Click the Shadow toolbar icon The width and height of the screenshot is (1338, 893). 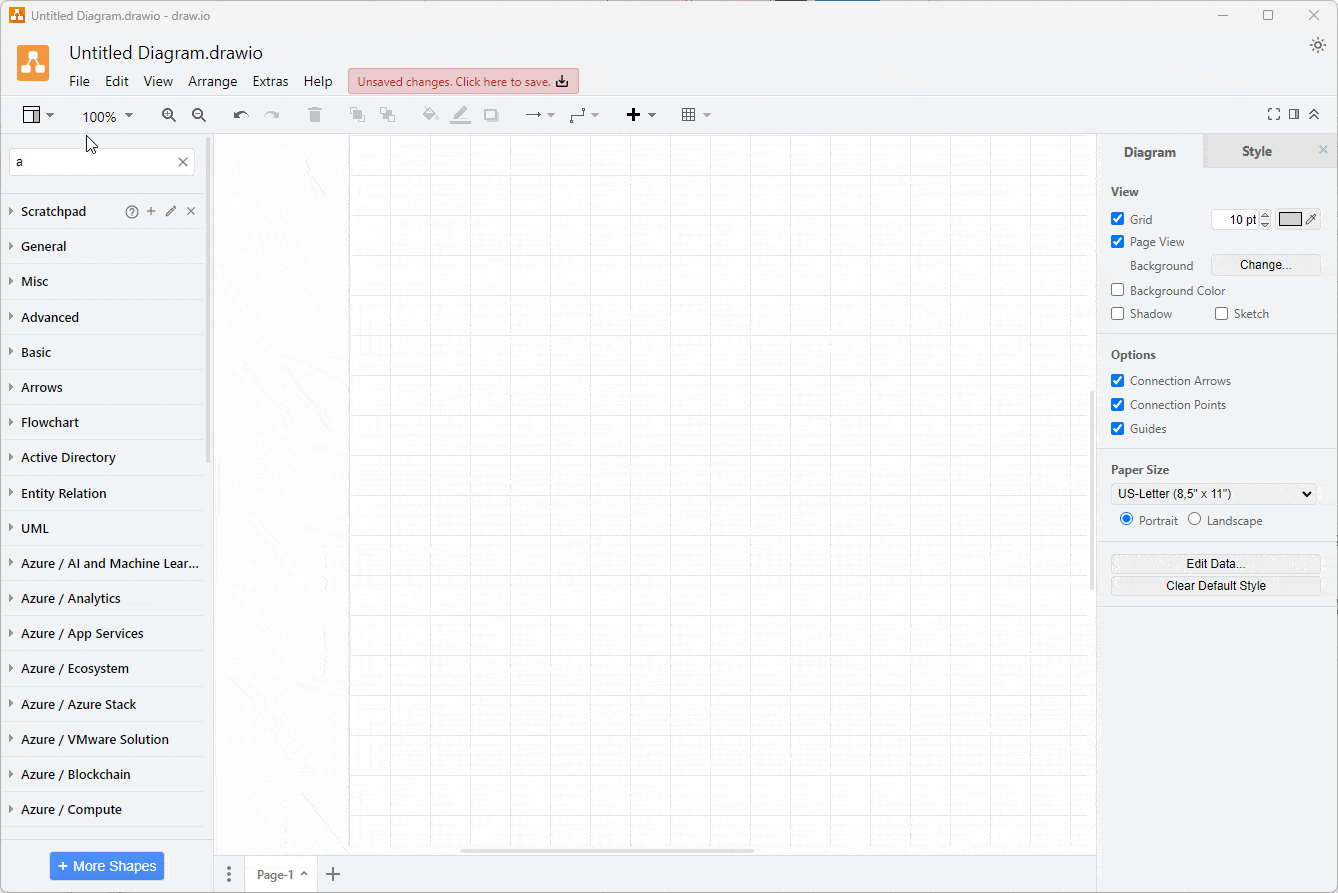click(x=491, y=115)
